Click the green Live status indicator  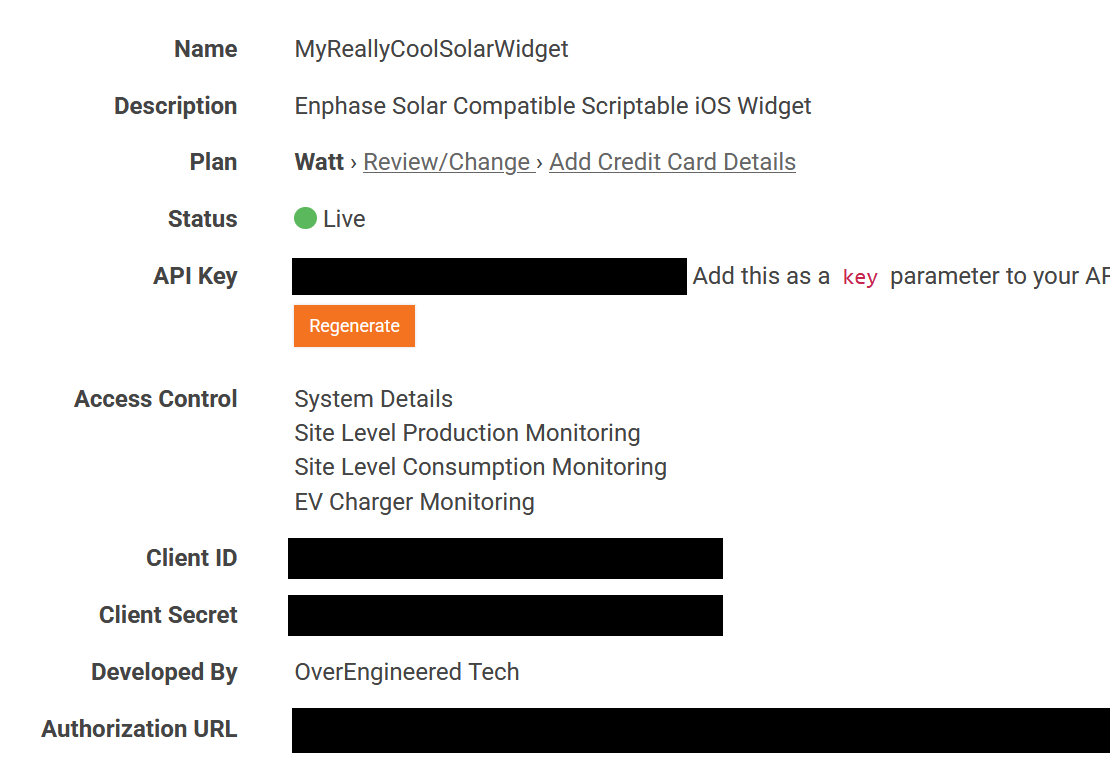pos(305,218)
